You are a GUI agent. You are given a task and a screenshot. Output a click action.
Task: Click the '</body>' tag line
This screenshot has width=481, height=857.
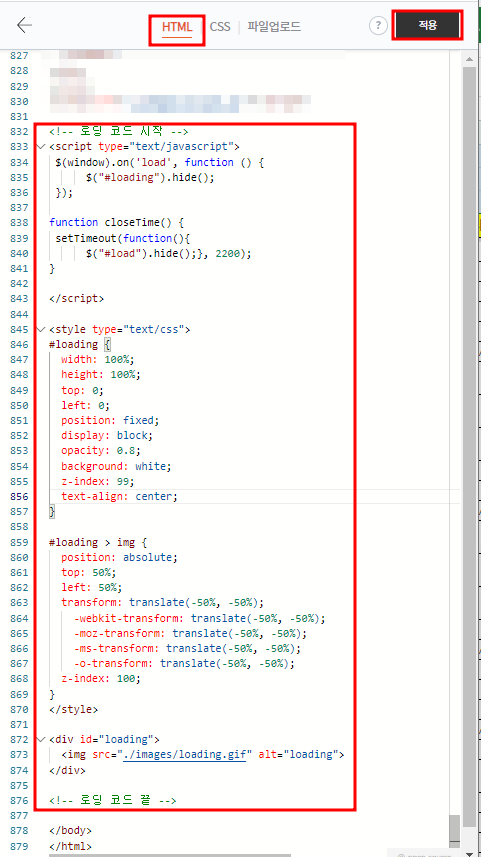tap(71, 830)
